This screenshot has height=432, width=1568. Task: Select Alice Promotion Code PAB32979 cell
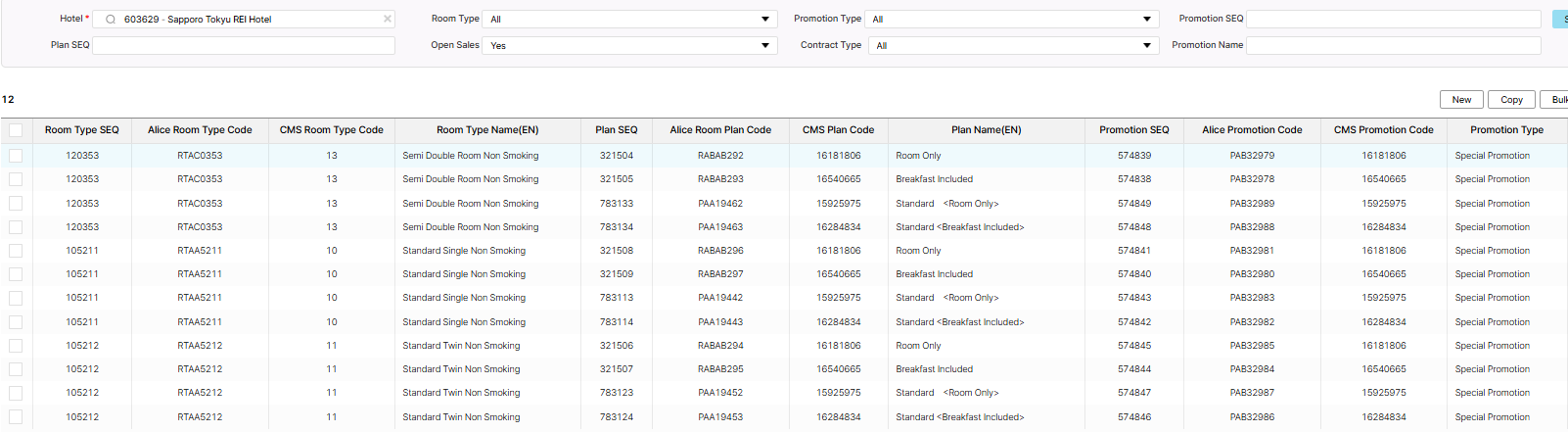point(1252,156)
